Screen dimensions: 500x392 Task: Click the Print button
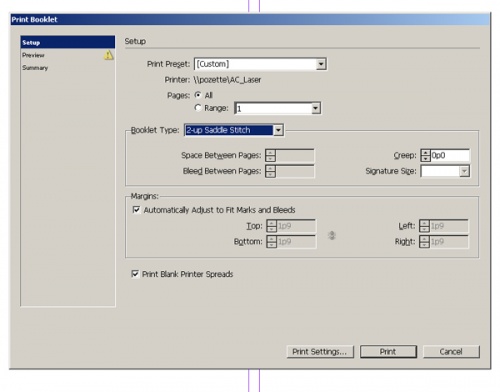(x=388, y=352)
